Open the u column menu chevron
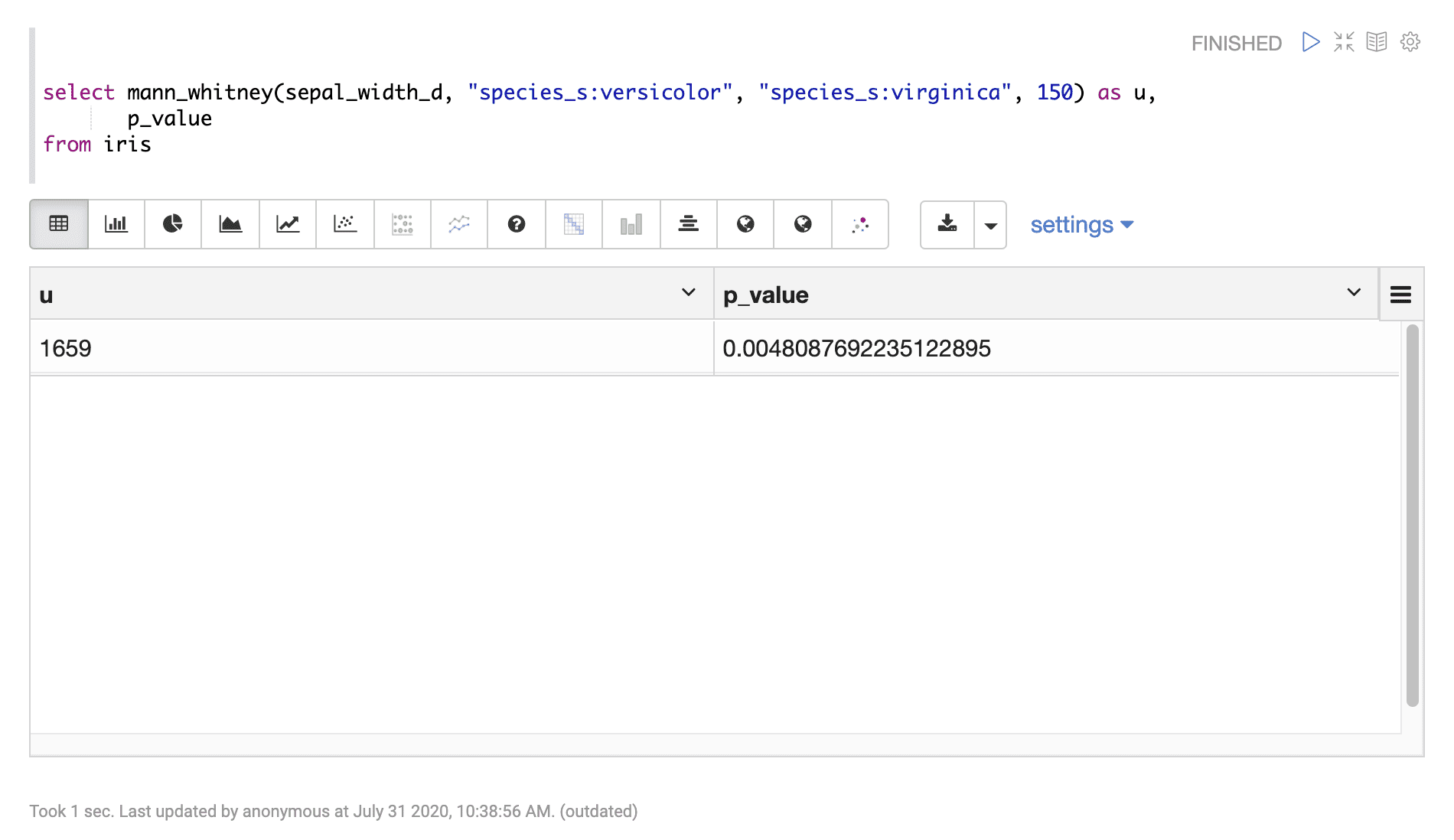 pyautogui.click(x=688, y=293)
